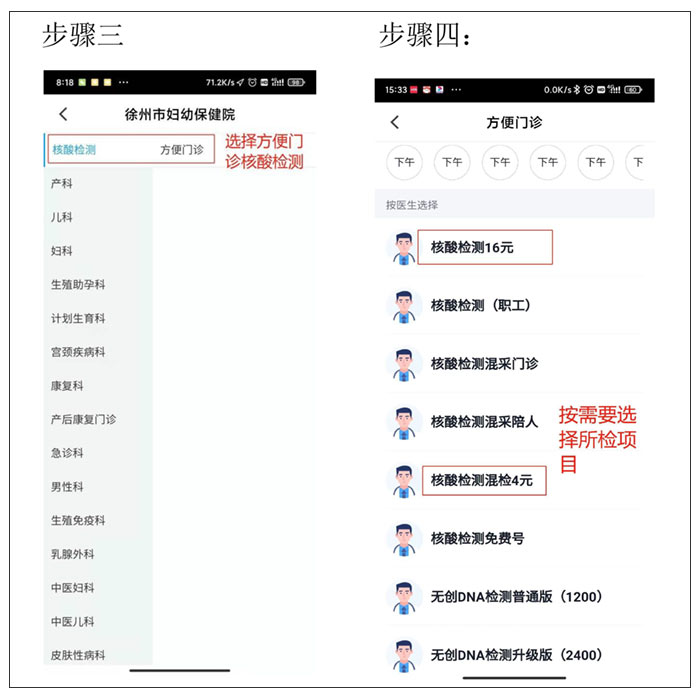The height and width of the screenshot is (700, 700).
Task: Tap doctor avatar beside 核酸检测混采门诊
Action: [402, 364]
